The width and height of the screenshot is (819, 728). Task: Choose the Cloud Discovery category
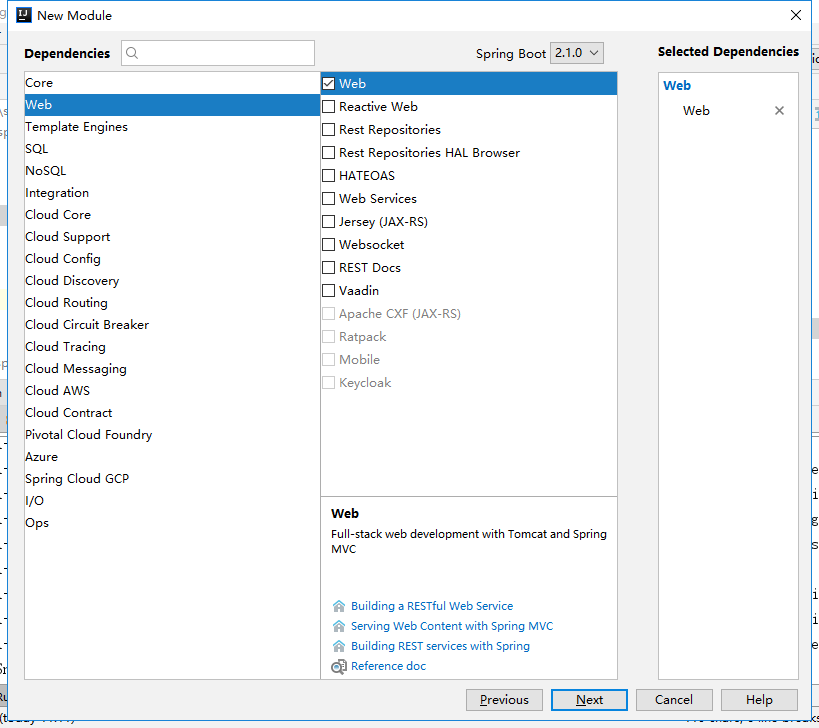point(172,280)
